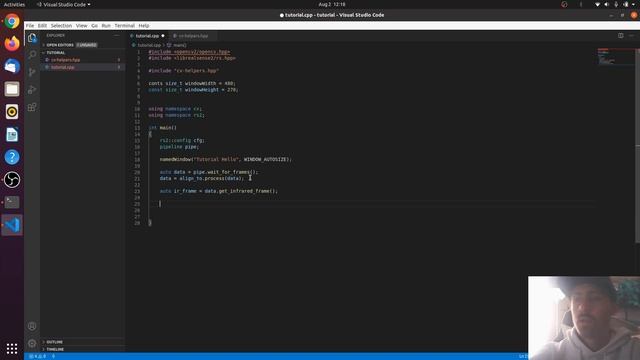Expand the Open Editors section
Image resolution: width=640 pixels, height=360 pixels.
point(60,45)
